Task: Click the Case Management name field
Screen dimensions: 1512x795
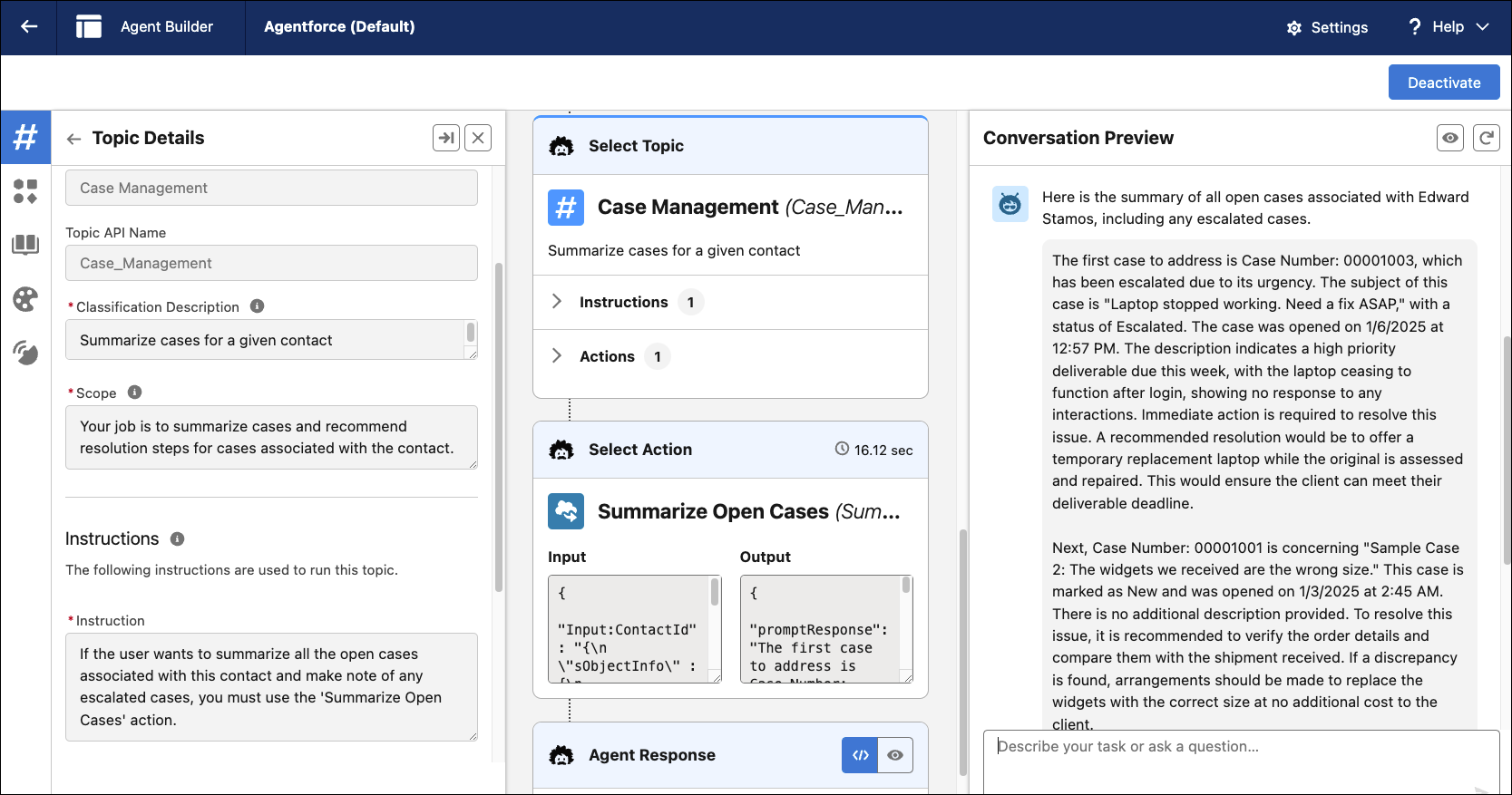Action: click(x=271, y=188)
